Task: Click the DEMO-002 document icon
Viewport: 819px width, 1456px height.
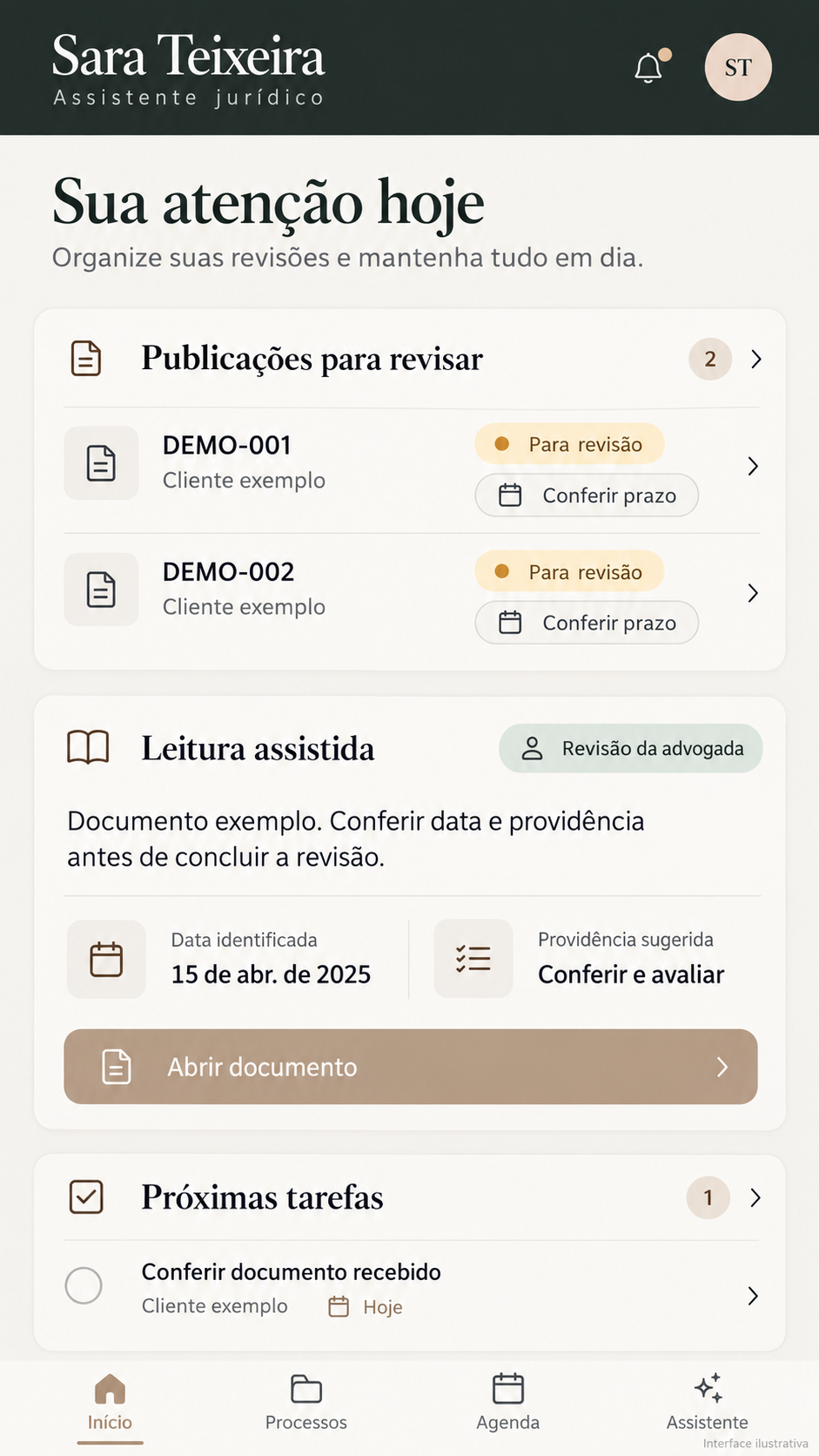Action: pos(101,590)
